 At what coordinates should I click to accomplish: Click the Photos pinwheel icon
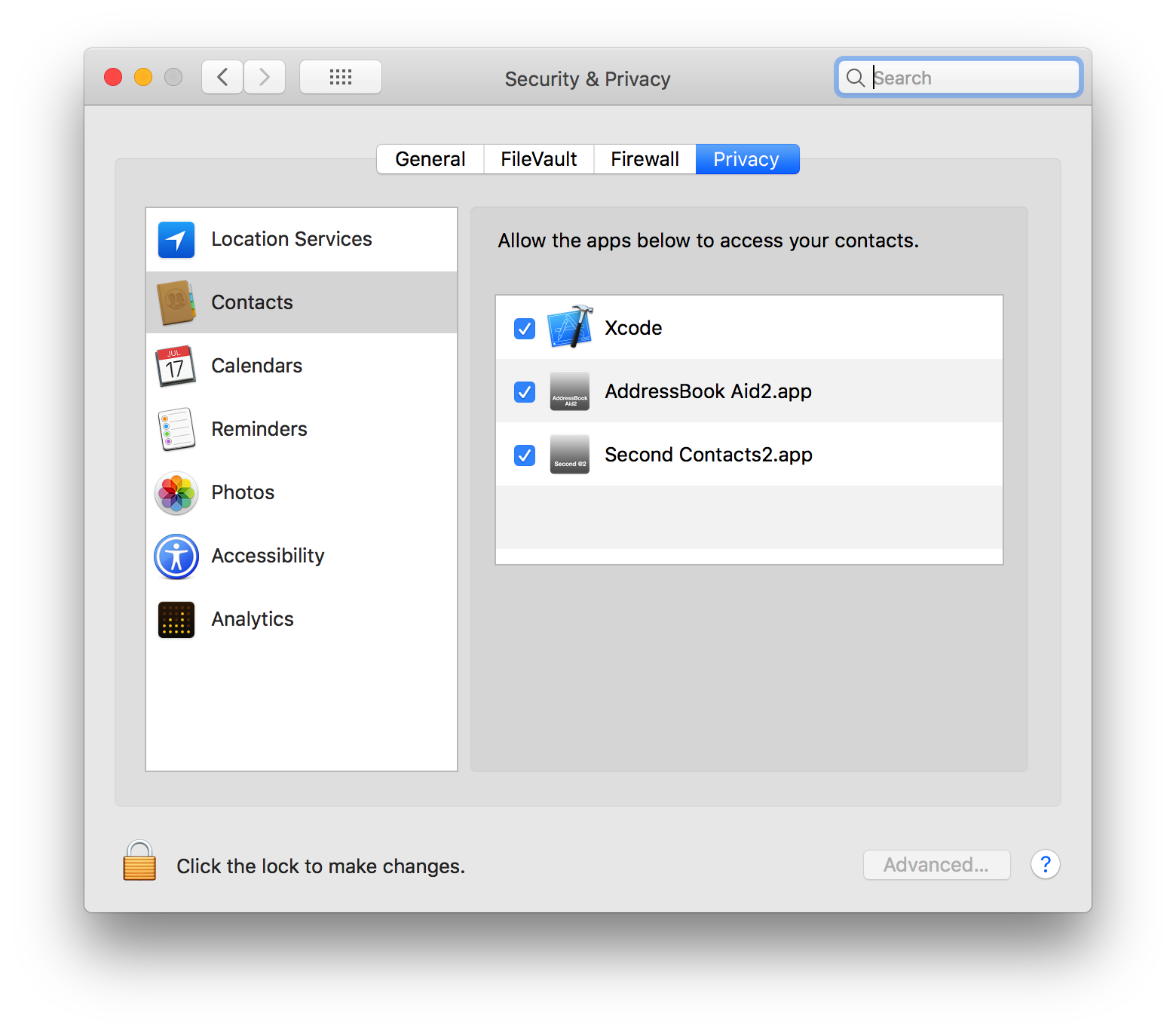pos(176,493)
